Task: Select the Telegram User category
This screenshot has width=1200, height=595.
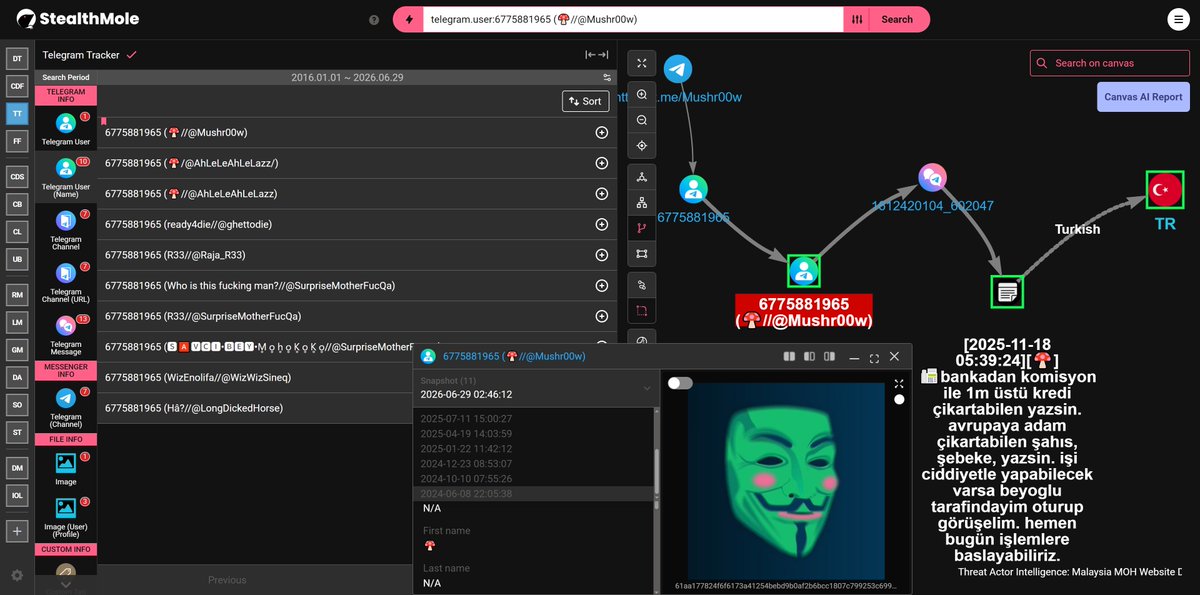Action: 66,128
